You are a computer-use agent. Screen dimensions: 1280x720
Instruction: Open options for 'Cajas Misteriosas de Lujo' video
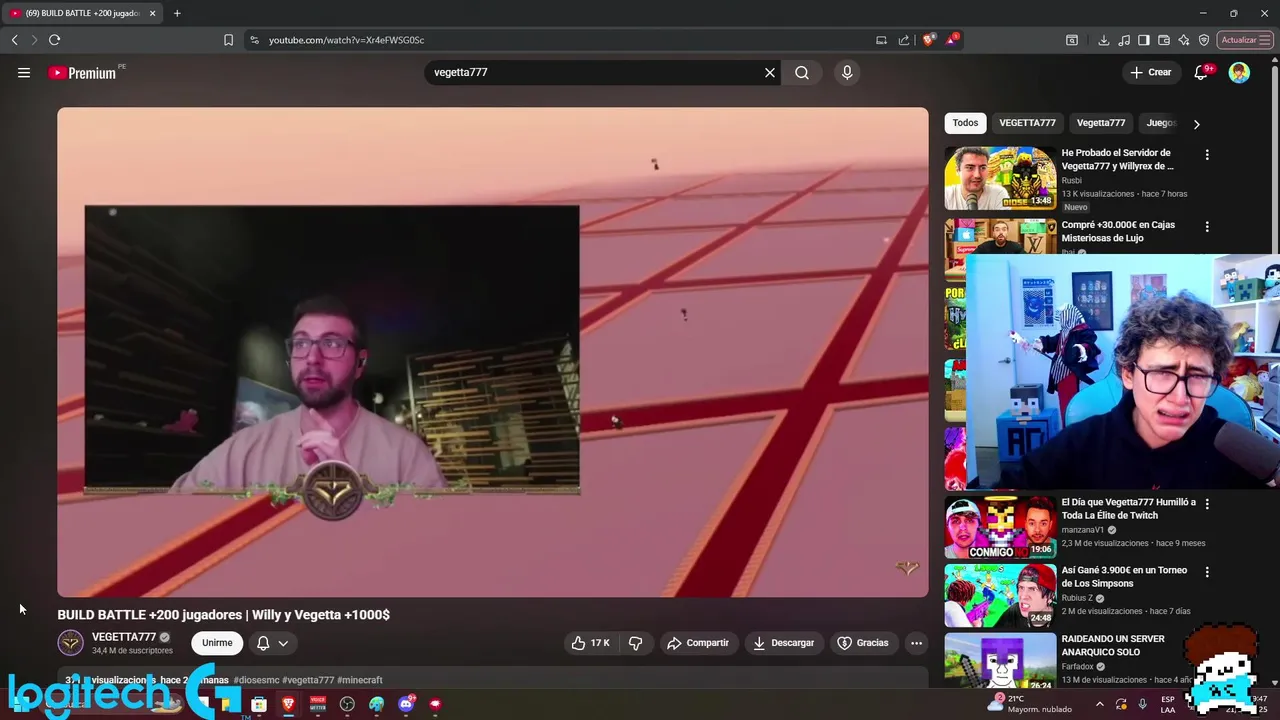1207,227
